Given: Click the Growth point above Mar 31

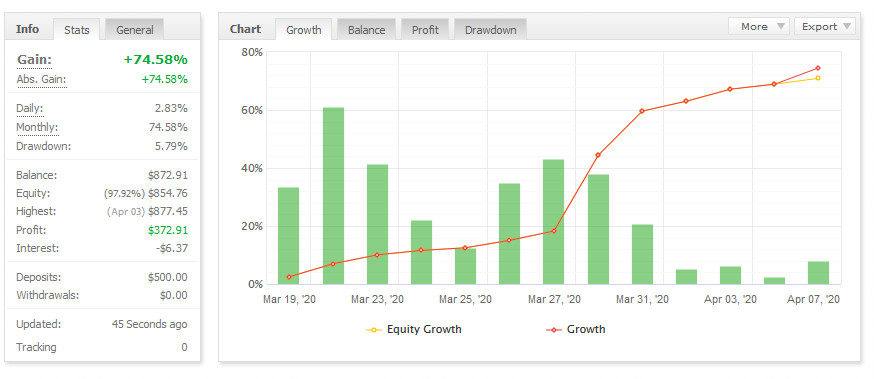Looking at the screenshot, I should pos(642,111).
